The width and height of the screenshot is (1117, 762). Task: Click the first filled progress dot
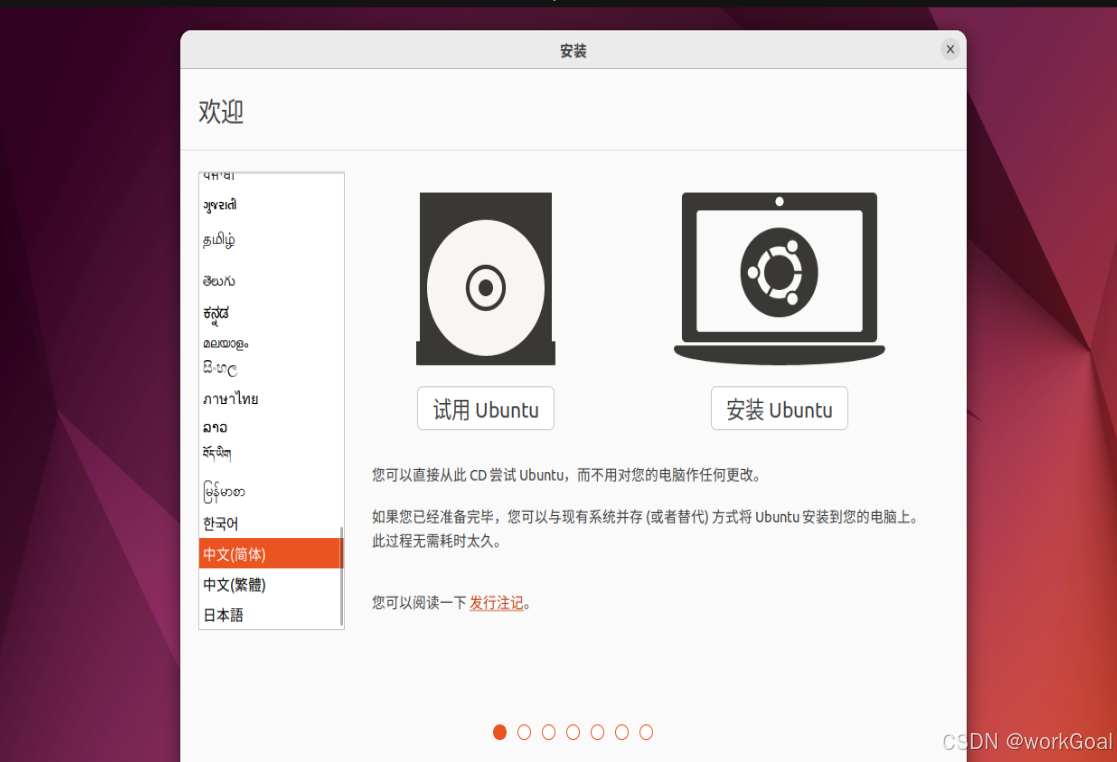(x=500, y=732)
